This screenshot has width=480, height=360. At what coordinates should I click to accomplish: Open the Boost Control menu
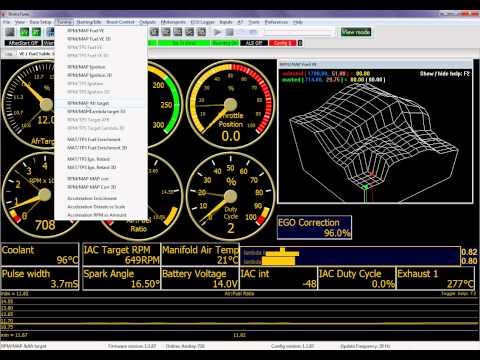[x=120, y=22]
